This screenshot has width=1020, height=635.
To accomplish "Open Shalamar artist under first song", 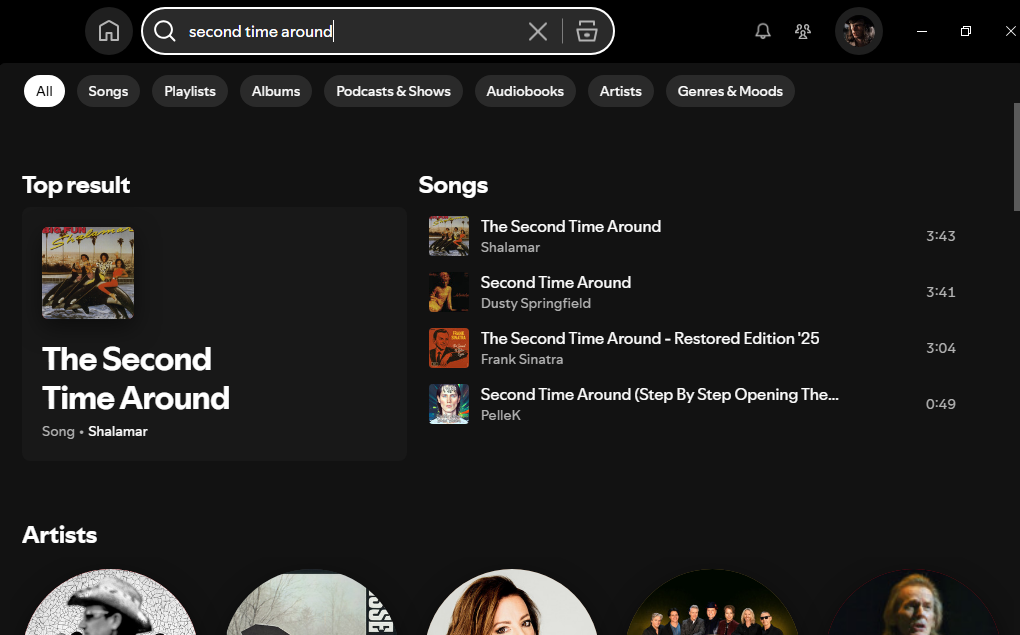I will (510, 247).
